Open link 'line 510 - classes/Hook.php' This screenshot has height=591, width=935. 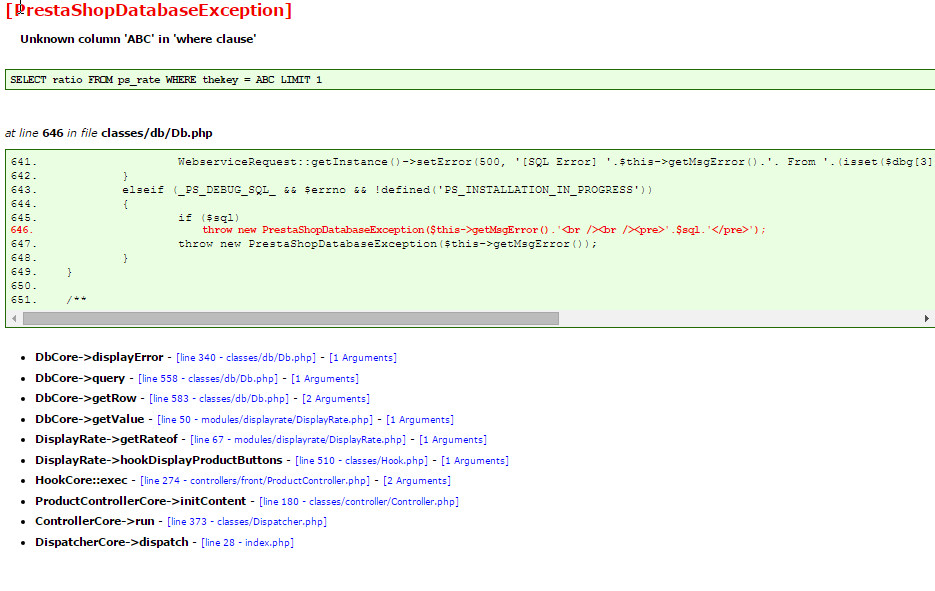[x=361, y=461]
